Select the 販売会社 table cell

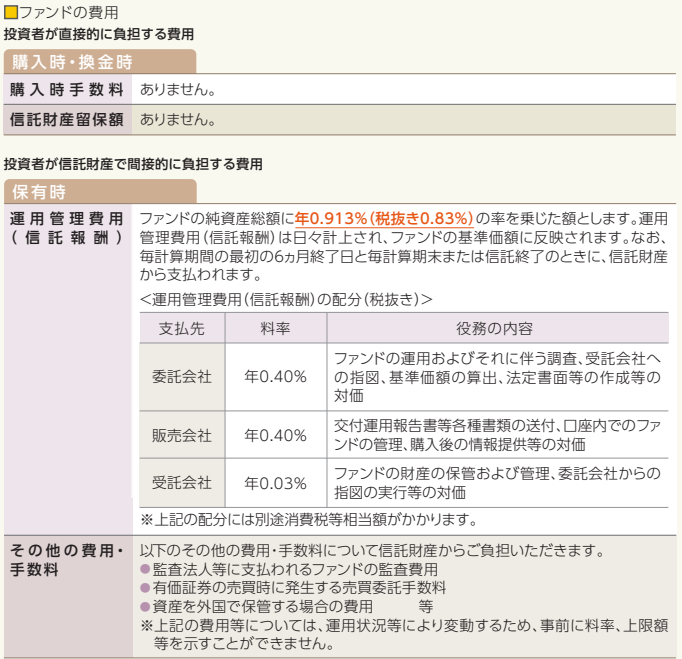[x=182, y=435]
